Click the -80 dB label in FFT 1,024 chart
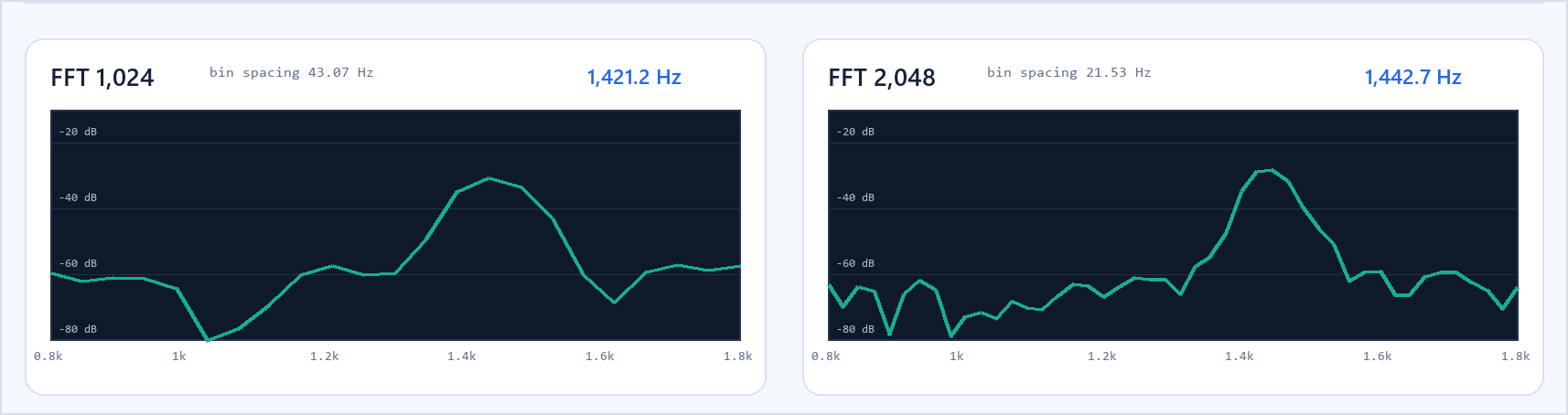The height and width of the screenshot is (415, 1568). pos(78,329)
